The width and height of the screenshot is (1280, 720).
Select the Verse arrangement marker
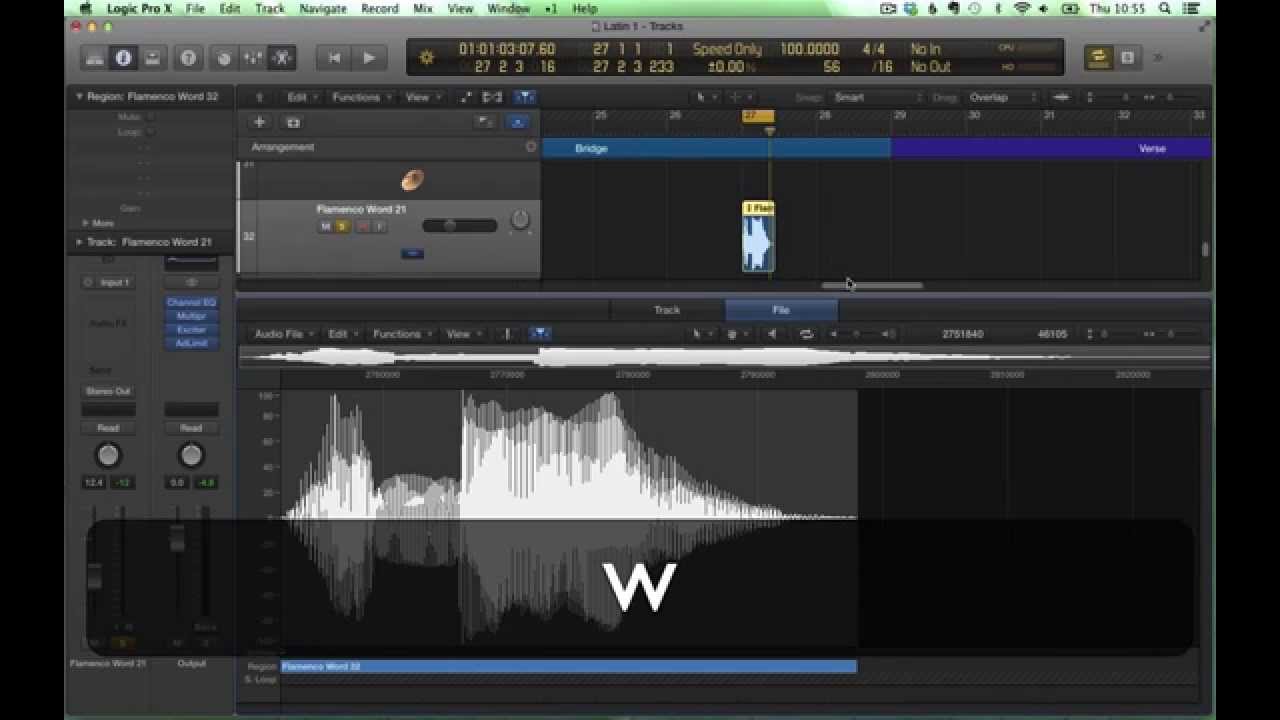point(1050,148)
